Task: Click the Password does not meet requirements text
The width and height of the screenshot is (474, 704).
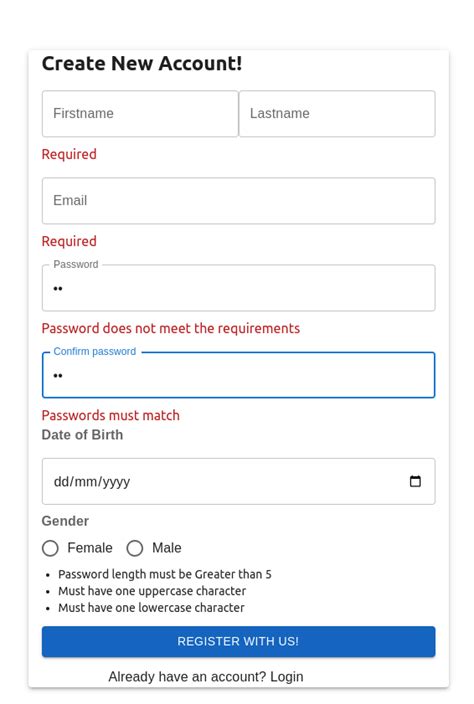Action: tap(171, 328)
